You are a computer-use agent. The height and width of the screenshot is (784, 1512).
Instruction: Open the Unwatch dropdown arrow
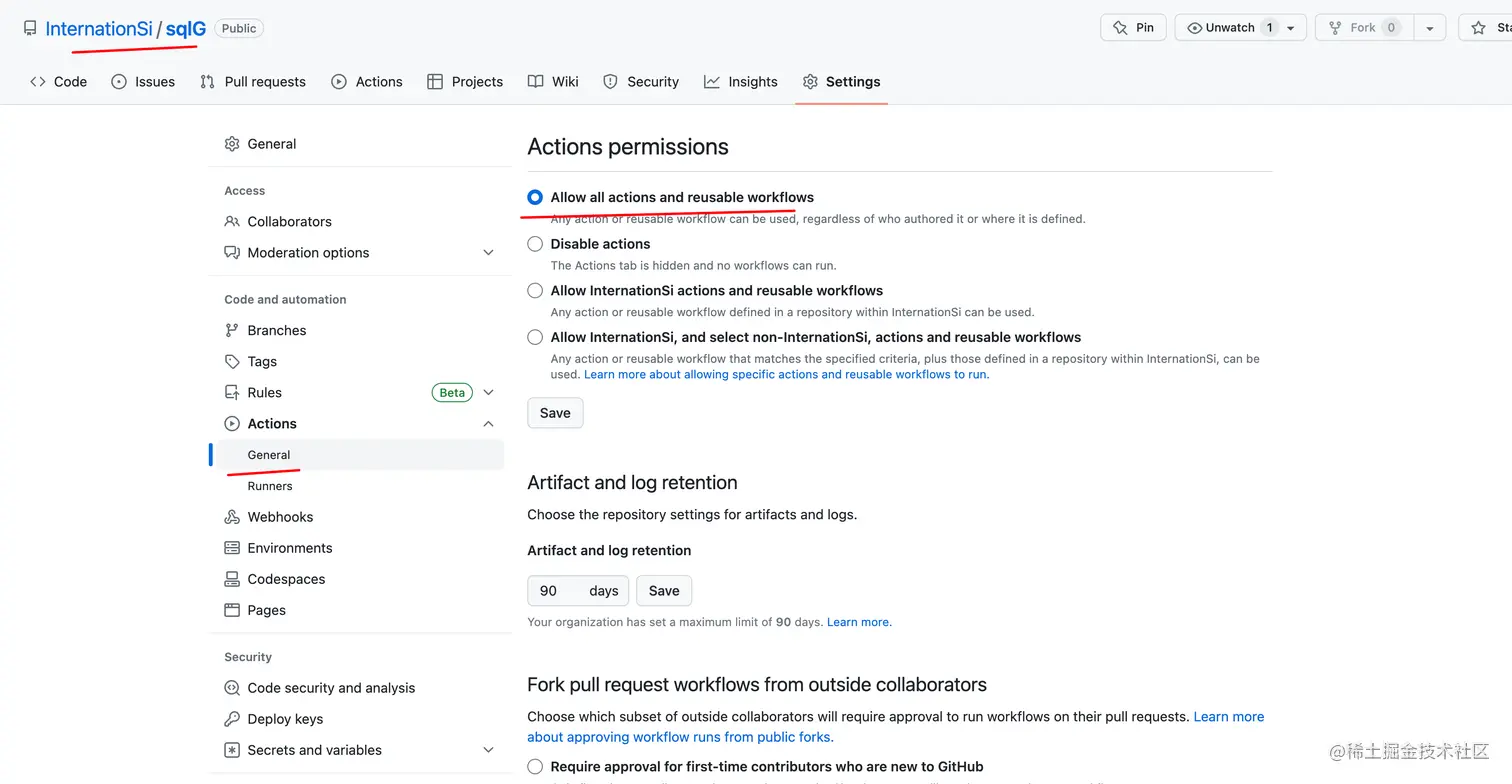[x=1291, y=28]
